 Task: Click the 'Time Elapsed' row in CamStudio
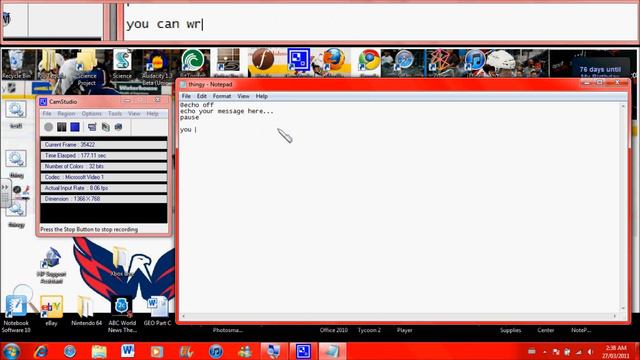(x=104, y=156)
